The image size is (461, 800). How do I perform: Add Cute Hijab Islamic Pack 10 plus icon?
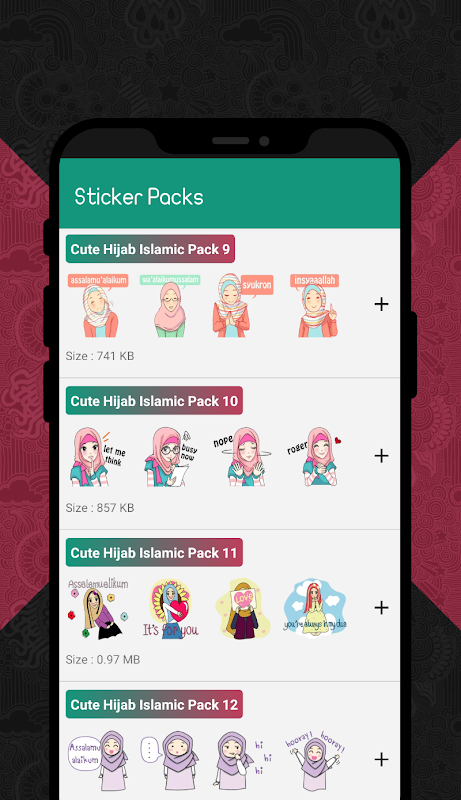pos(381,456)
